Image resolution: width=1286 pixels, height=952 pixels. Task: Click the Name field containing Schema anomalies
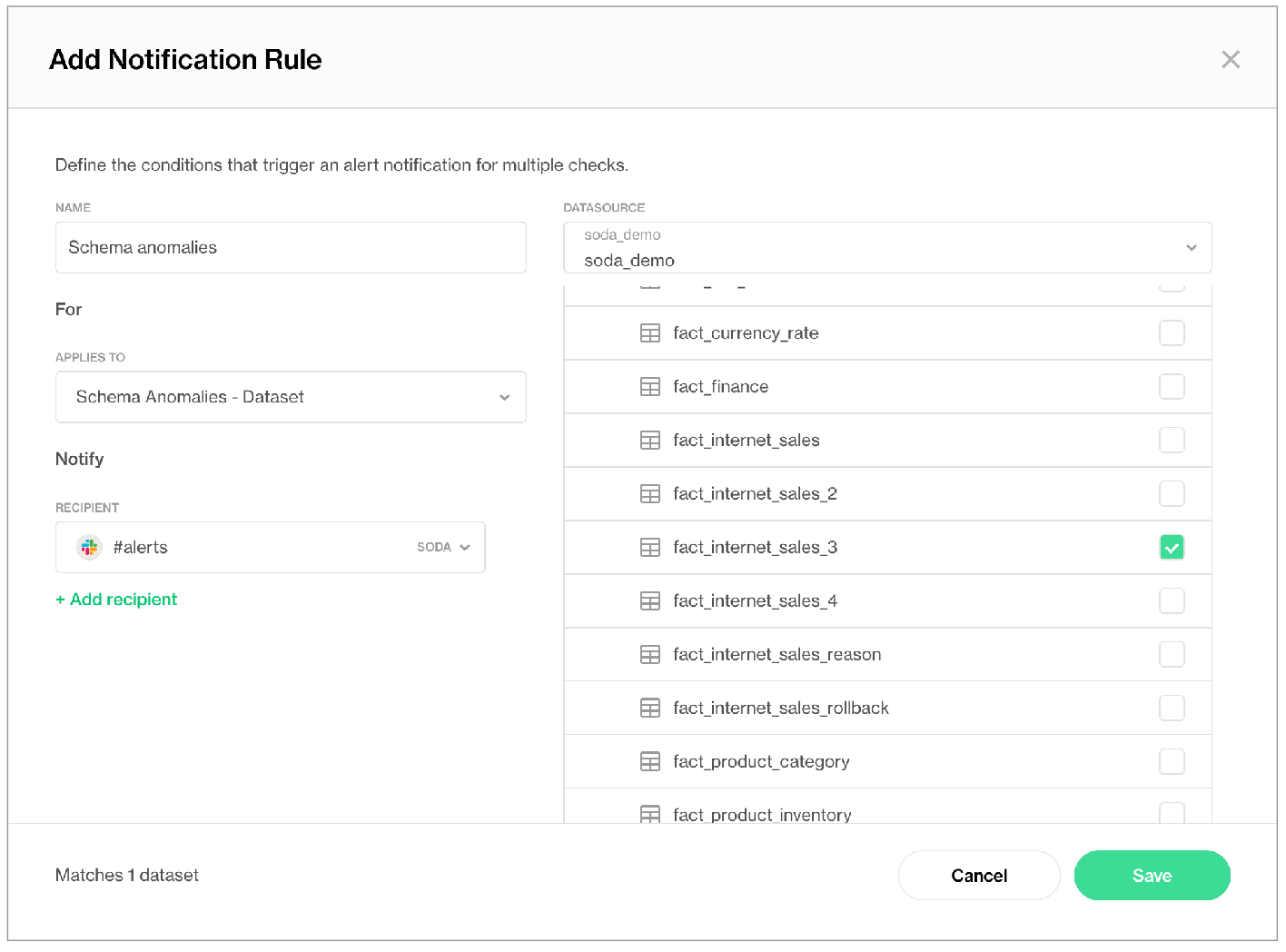(x=291, y=248)
